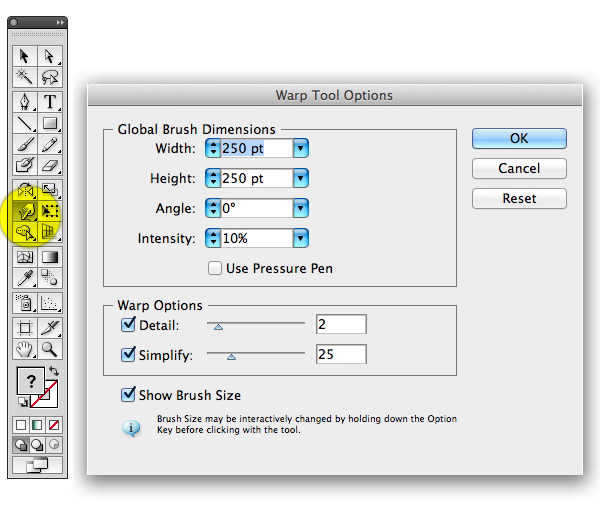Click the OK button
This screenshot has width=600, height=510.
(x=519, y=138)
